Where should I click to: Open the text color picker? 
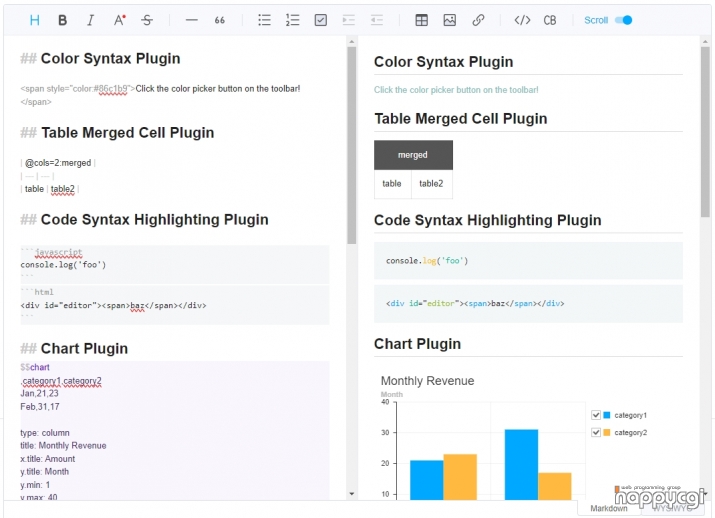point(119,20)
